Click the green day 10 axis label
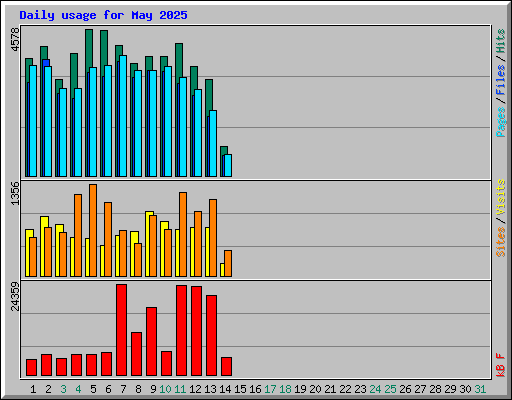 (x=165, y=389)
